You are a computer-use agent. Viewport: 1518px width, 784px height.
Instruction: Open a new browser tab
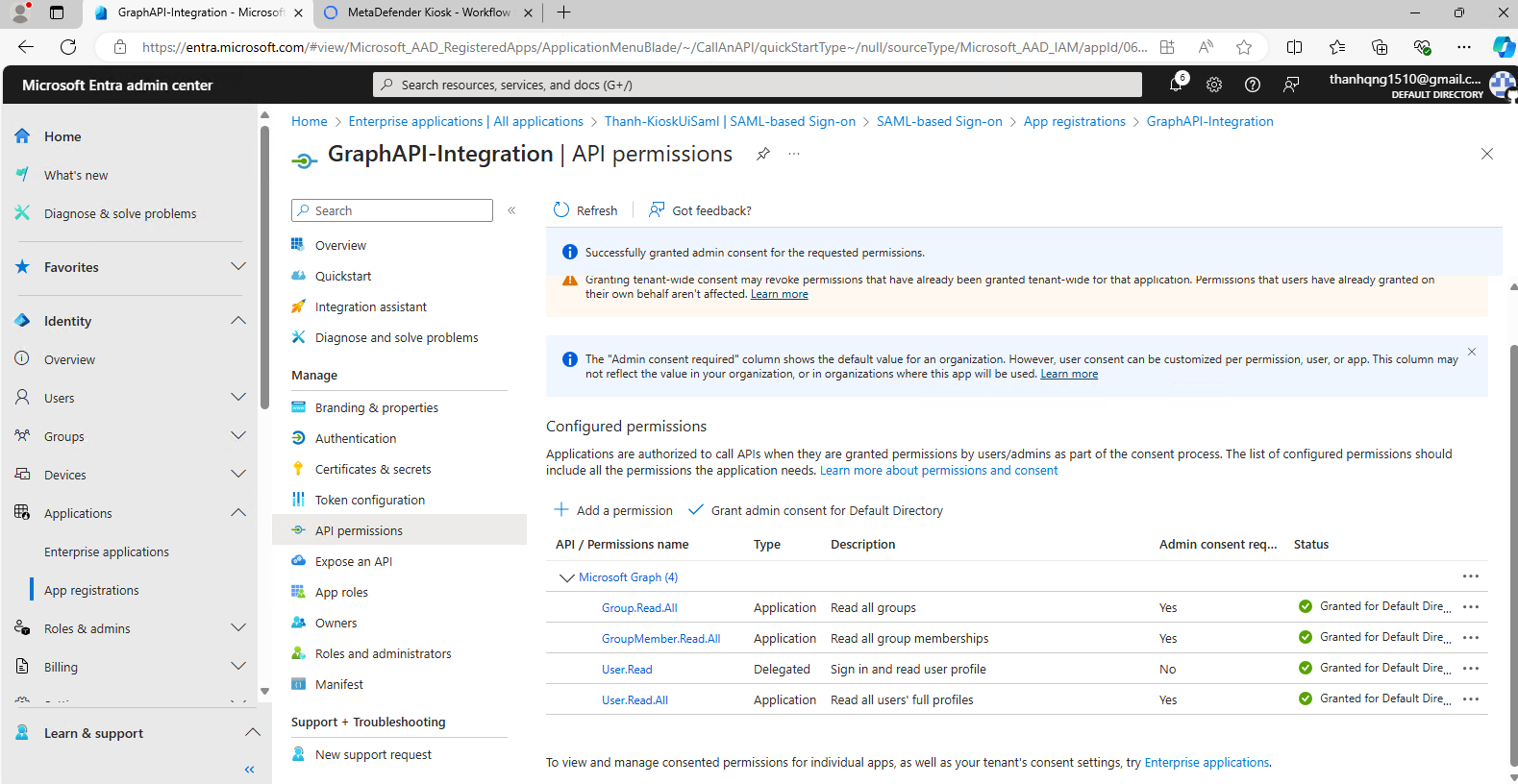point(564,12)
